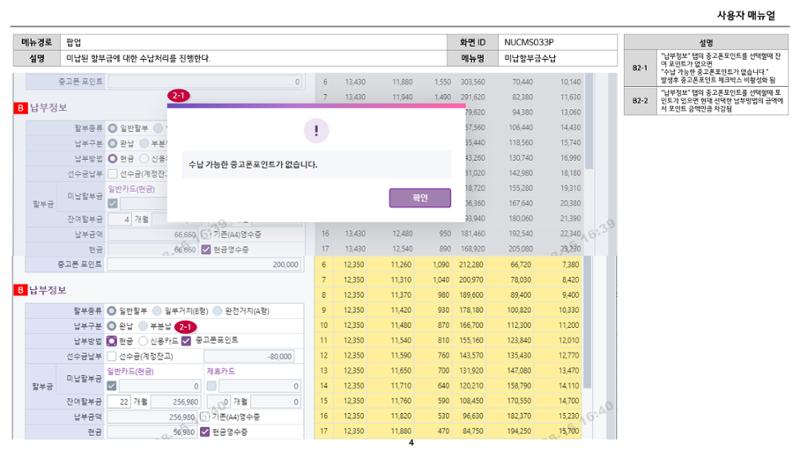Click the dialog message 수납 가능한 중고폰포인트가 없습니다
Image resolution: width=800 pixels, height=450 pixels.
(x=253, y=164)
